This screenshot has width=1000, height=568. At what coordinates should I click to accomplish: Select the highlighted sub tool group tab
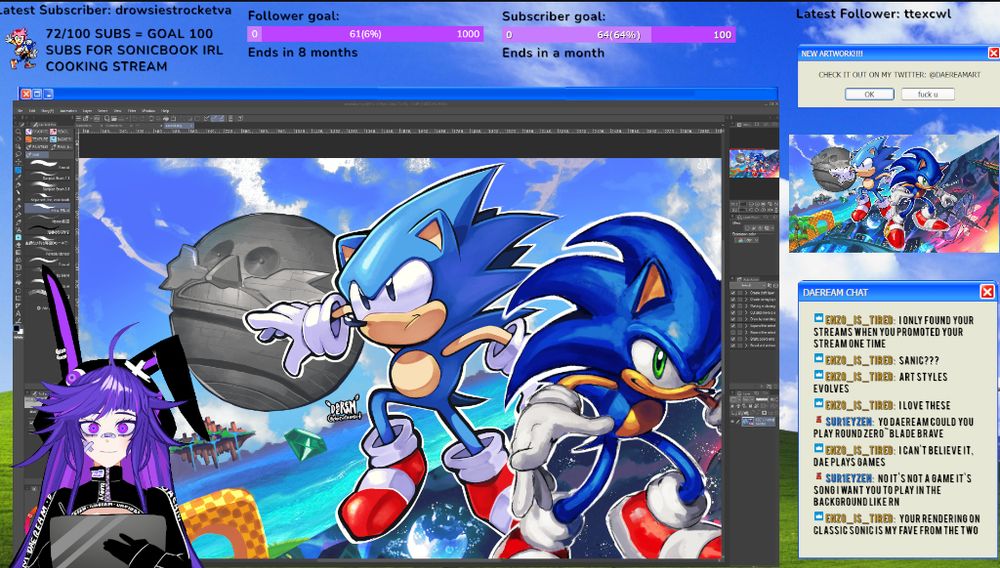click(37, 155)
